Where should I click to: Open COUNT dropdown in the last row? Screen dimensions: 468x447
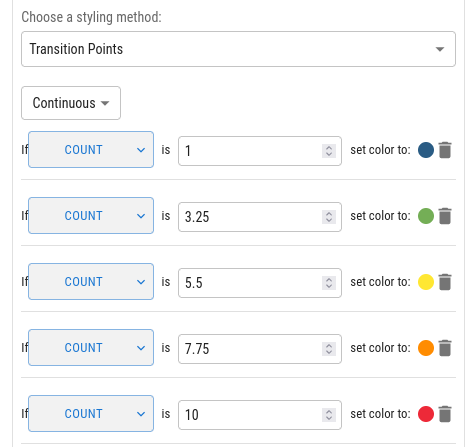pos(91,414)
